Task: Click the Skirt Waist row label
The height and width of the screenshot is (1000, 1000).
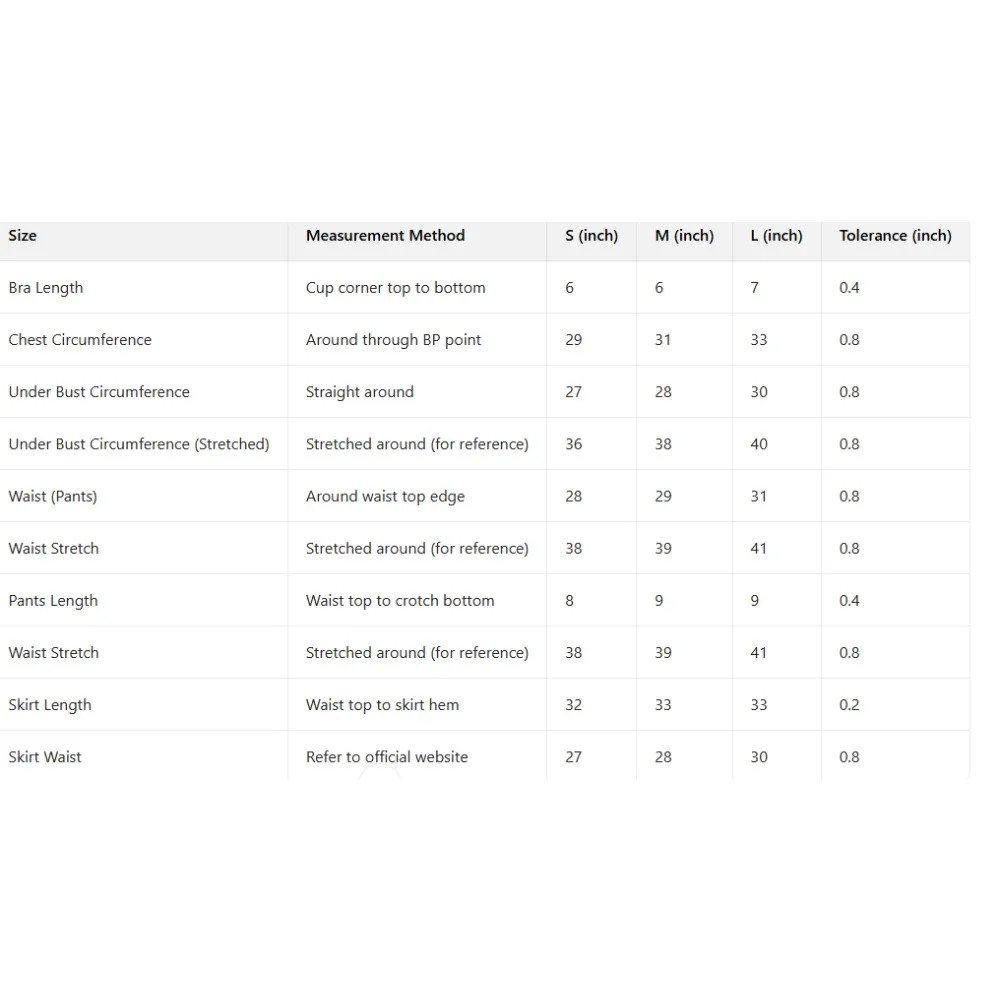Action: [x=45, y=757]
